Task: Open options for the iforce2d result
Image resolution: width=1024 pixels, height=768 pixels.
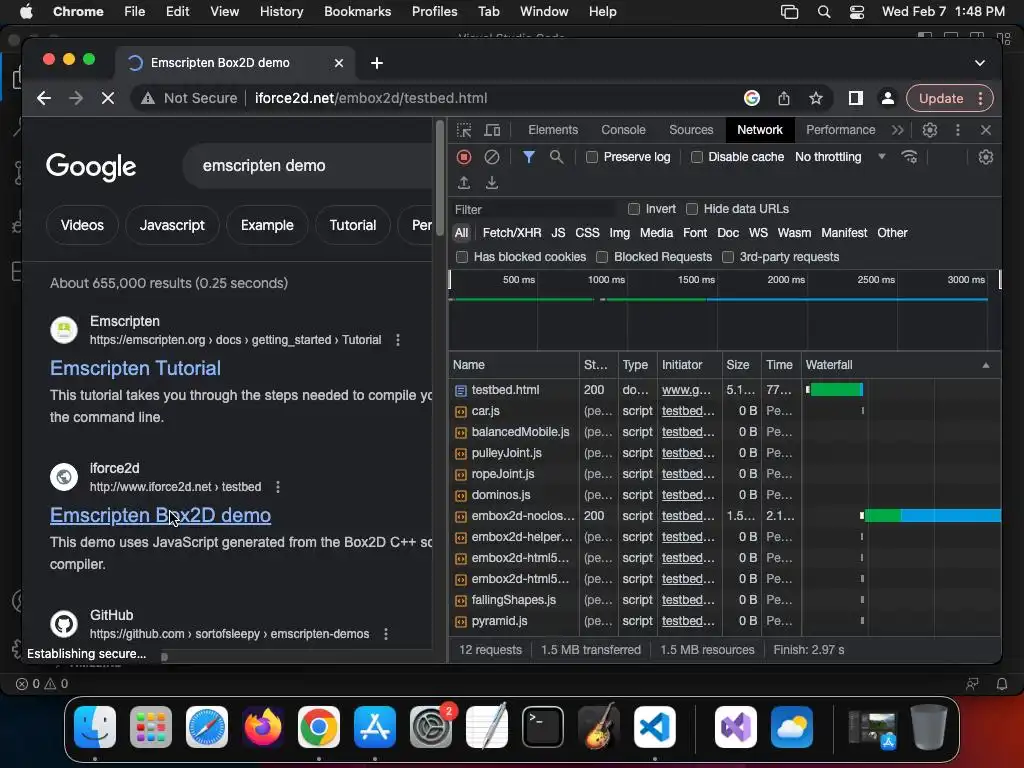Action: pos(278,487)
